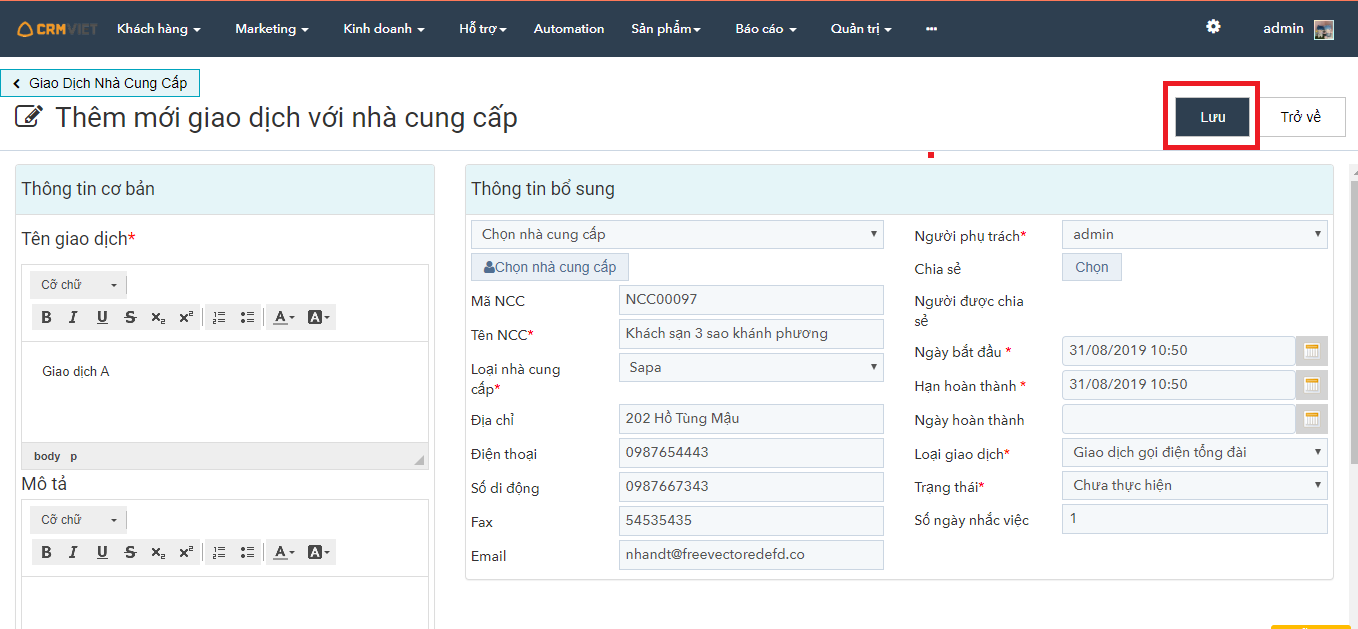Click Superscript in Mô tả editor
This screenshot has width=1358, height=629.
click(x=186, y=552)
